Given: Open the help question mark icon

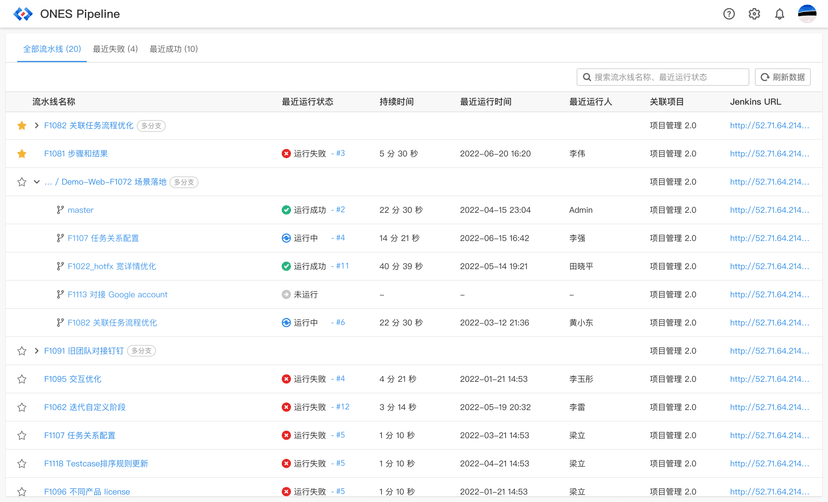Looking at the screenshot, I should click(729, 14).
